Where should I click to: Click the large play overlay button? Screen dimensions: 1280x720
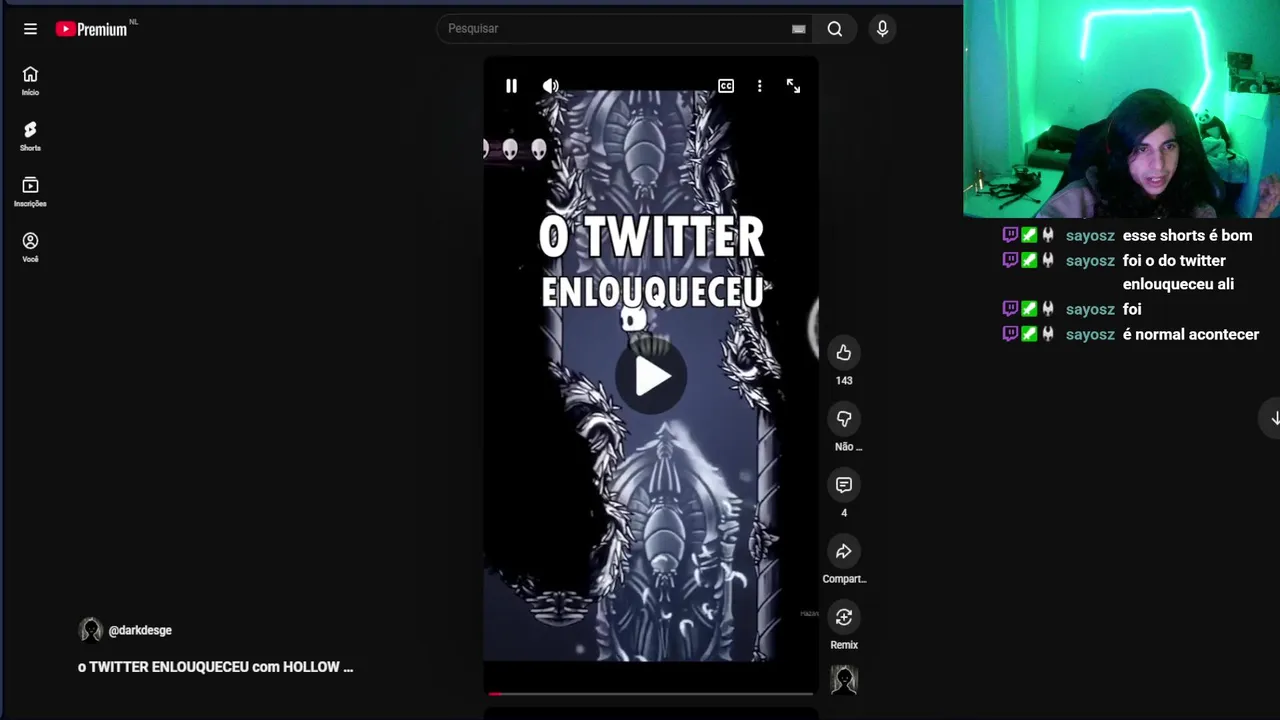[x=651, y=377]
